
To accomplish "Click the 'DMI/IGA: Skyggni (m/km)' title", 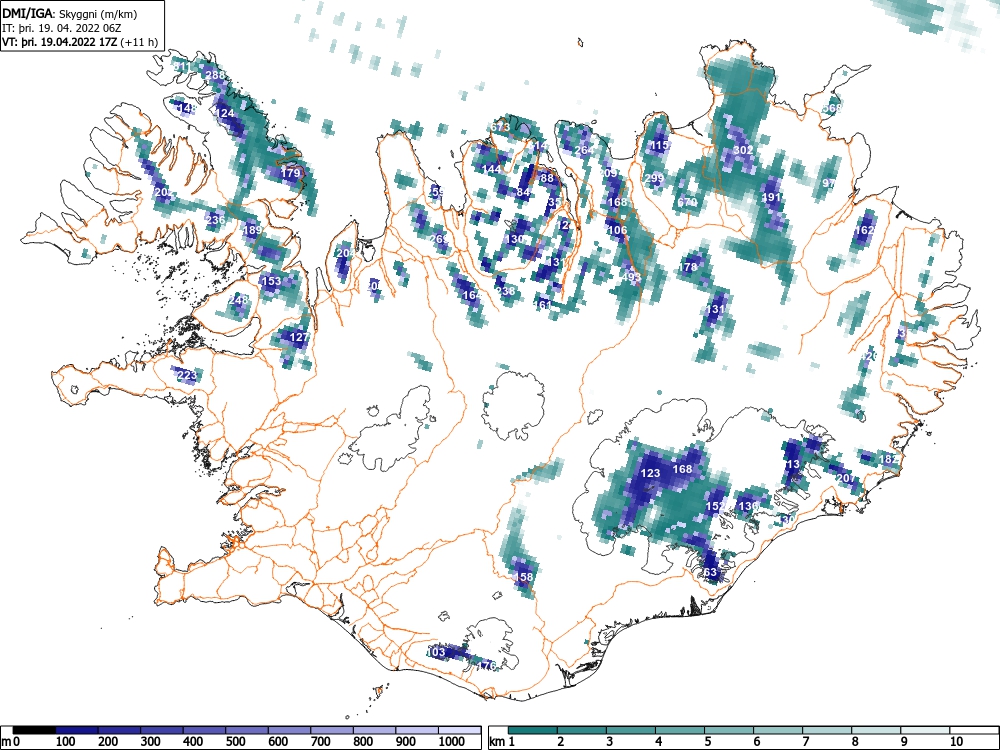I will 70,13.
